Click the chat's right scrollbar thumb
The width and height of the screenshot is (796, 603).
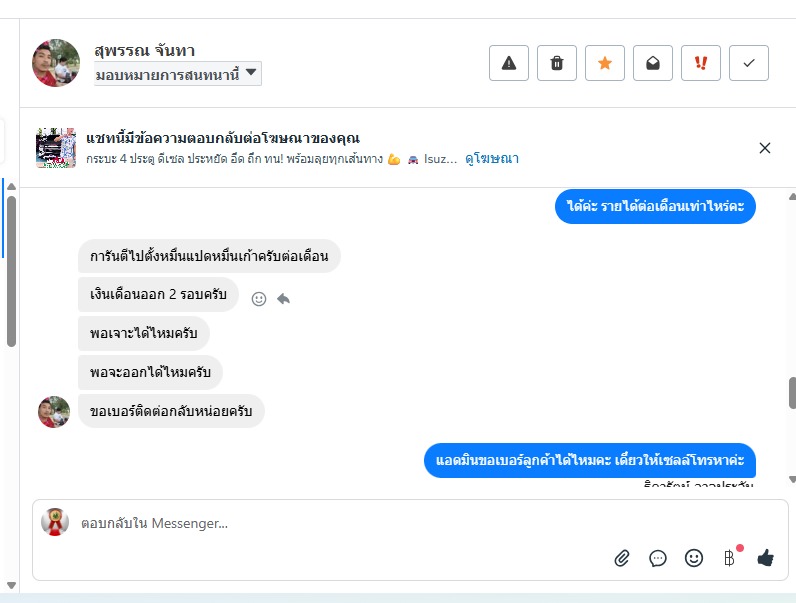pos(791,392)
